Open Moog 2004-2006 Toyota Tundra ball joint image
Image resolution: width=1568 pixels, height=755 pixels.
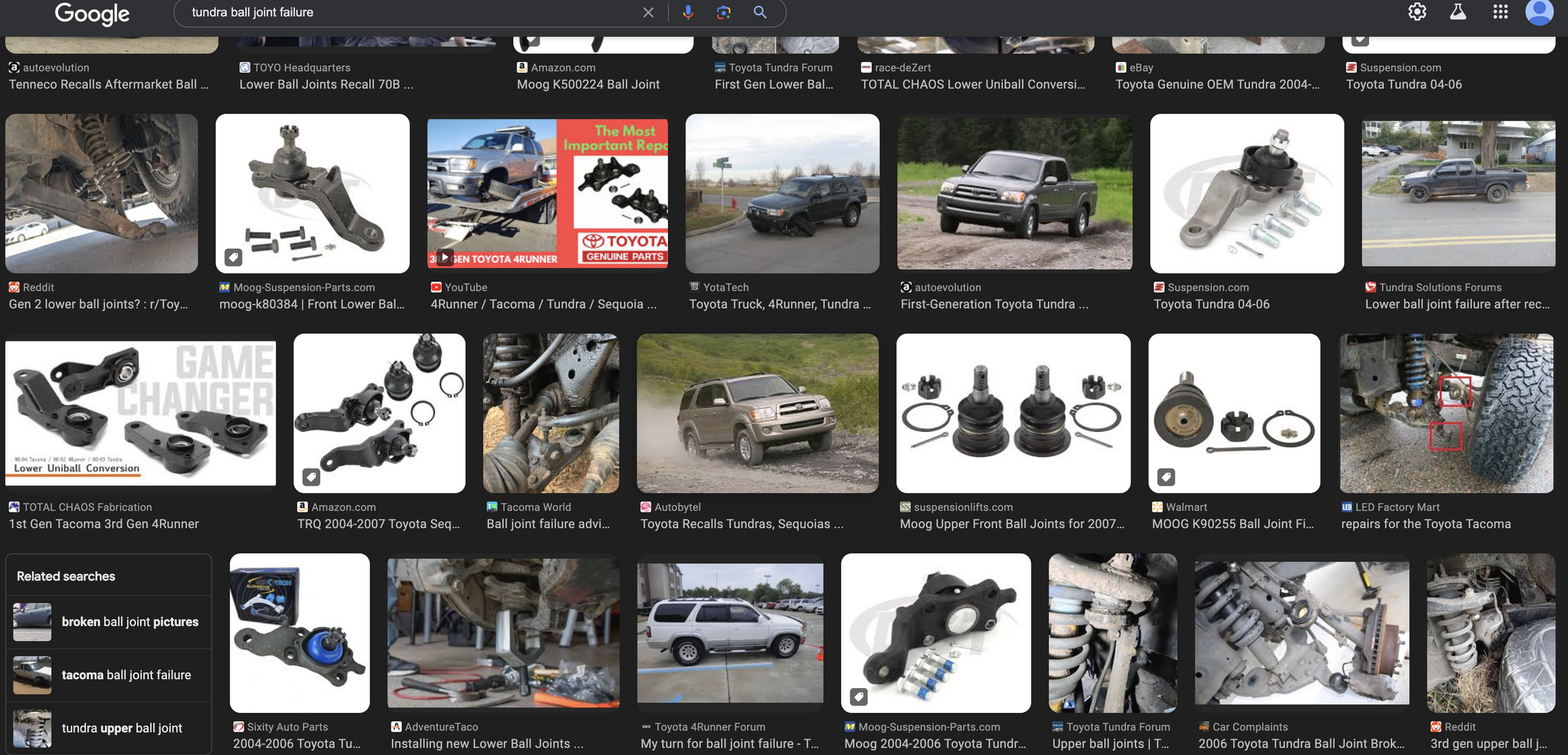pos(936,633)
